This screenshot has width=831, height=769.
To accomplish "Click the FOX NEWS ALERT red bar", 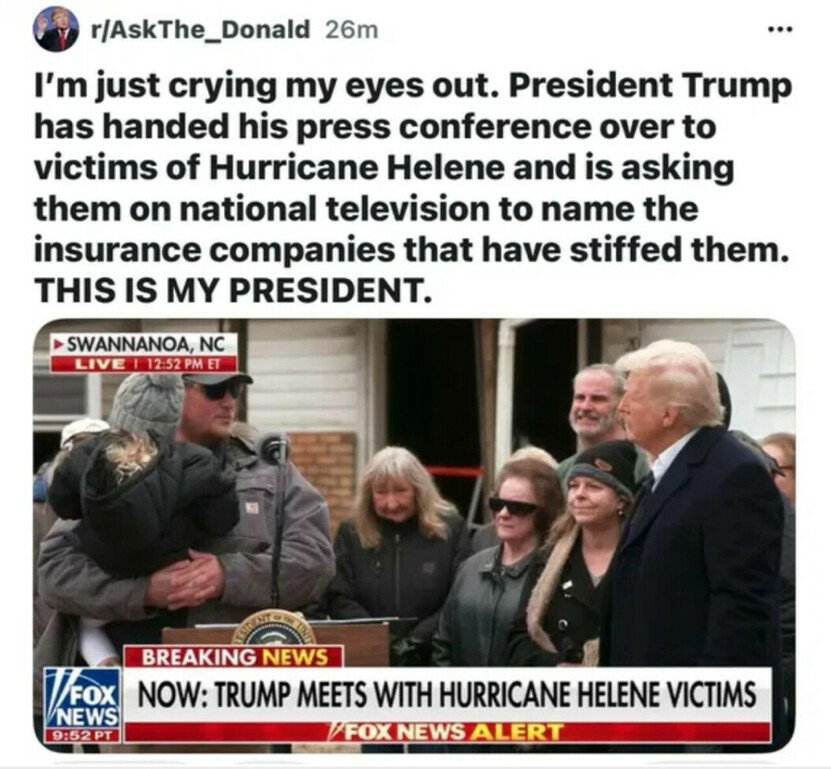I will [448, 732].
